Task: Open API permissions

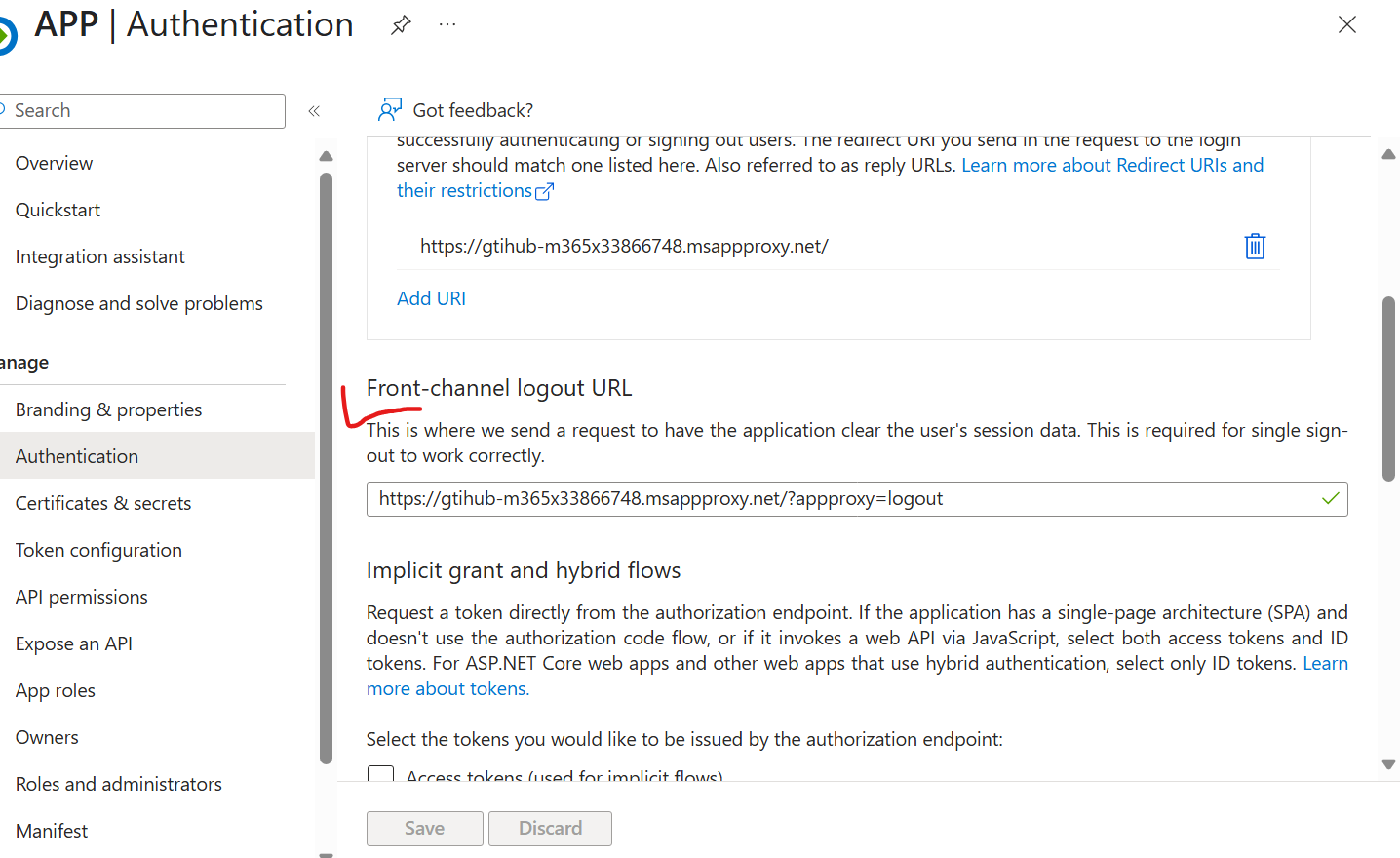Action: pyautogui.click(x=81, y=596)
